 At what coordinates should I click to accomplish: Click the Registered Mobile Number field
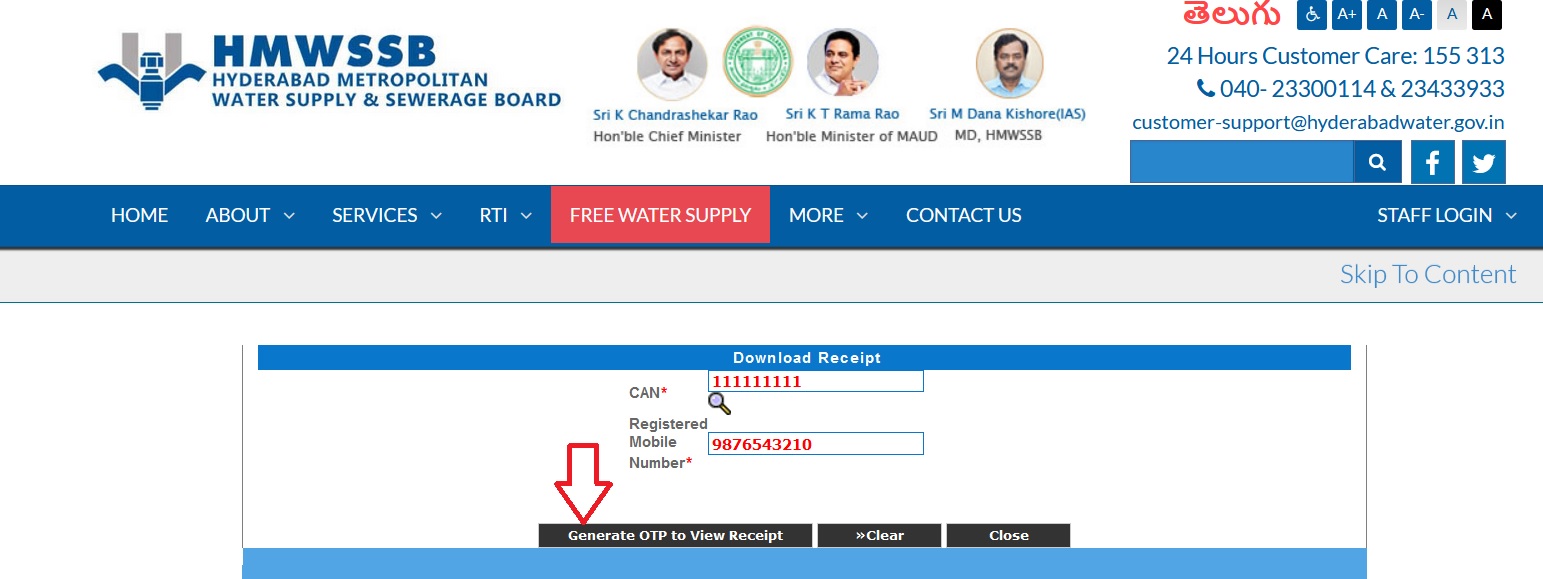pyautogui.click(x=816, y=444)
